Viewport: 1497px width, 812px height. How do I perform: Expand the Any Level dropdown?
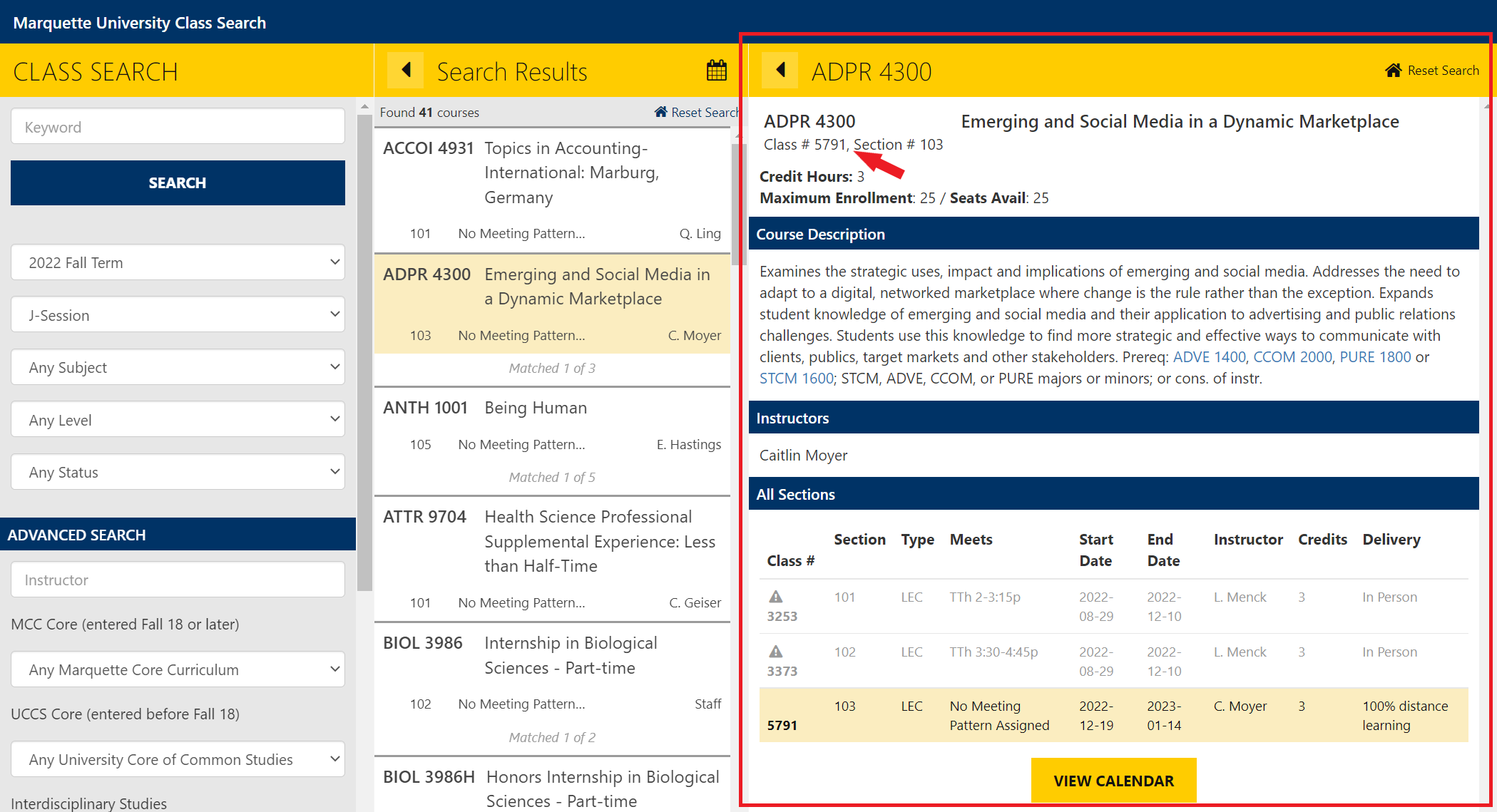[178, 420]
